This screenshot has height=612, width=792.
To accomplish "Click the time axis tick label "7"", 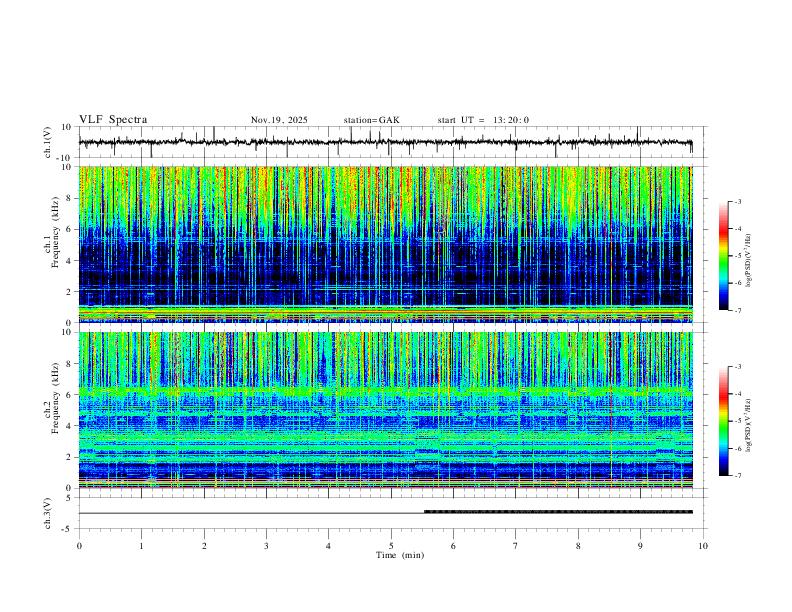I will pos(516,546).
